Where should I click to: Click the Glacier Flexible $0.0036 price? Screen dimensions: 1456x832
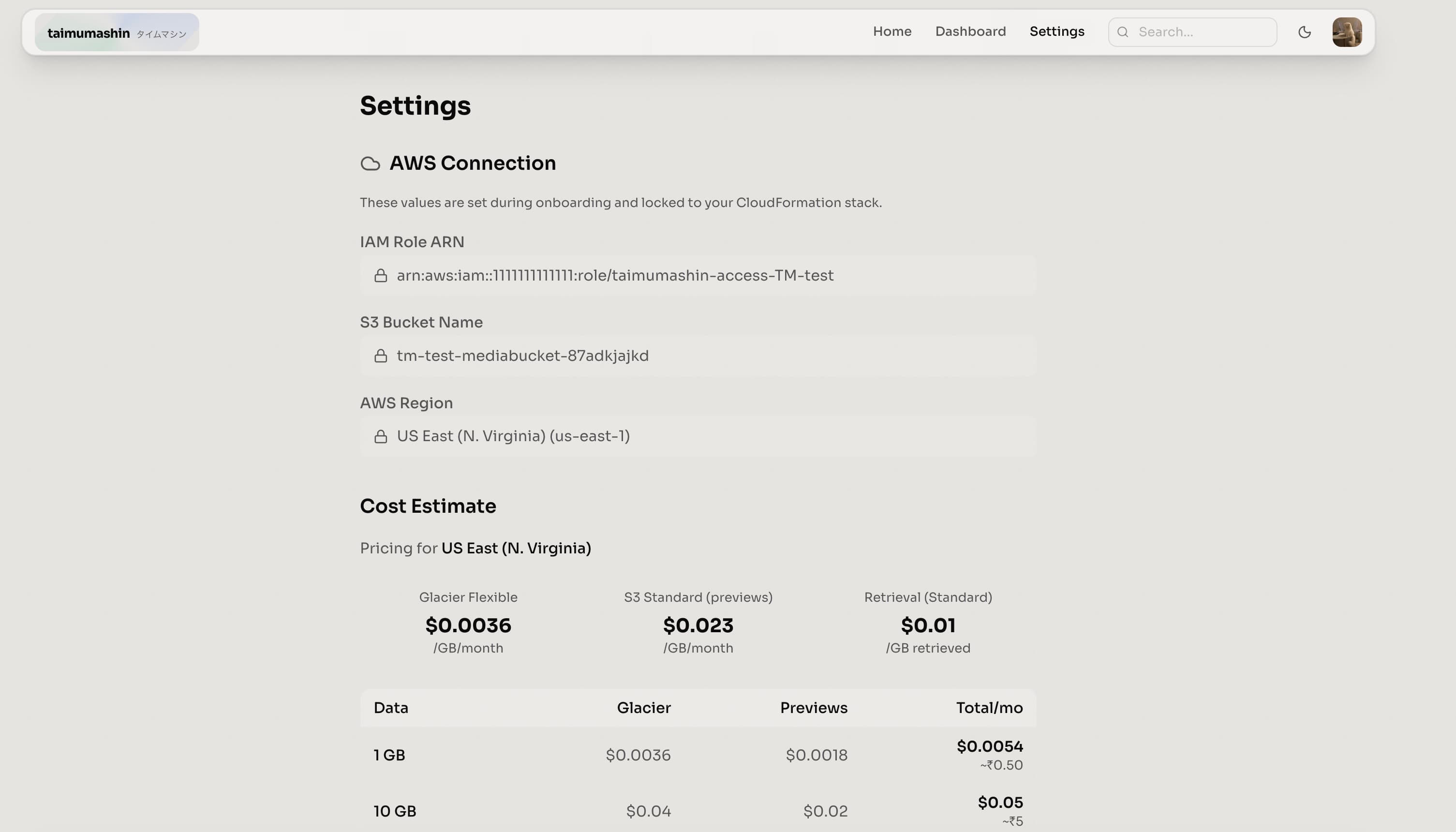[468, 625]
